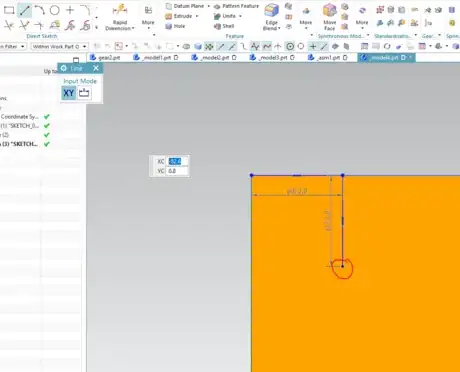The height and width of the screenshot is (372, 460).
Task: Select the Rectangle sketch tool
Action: tap(9, 10)
